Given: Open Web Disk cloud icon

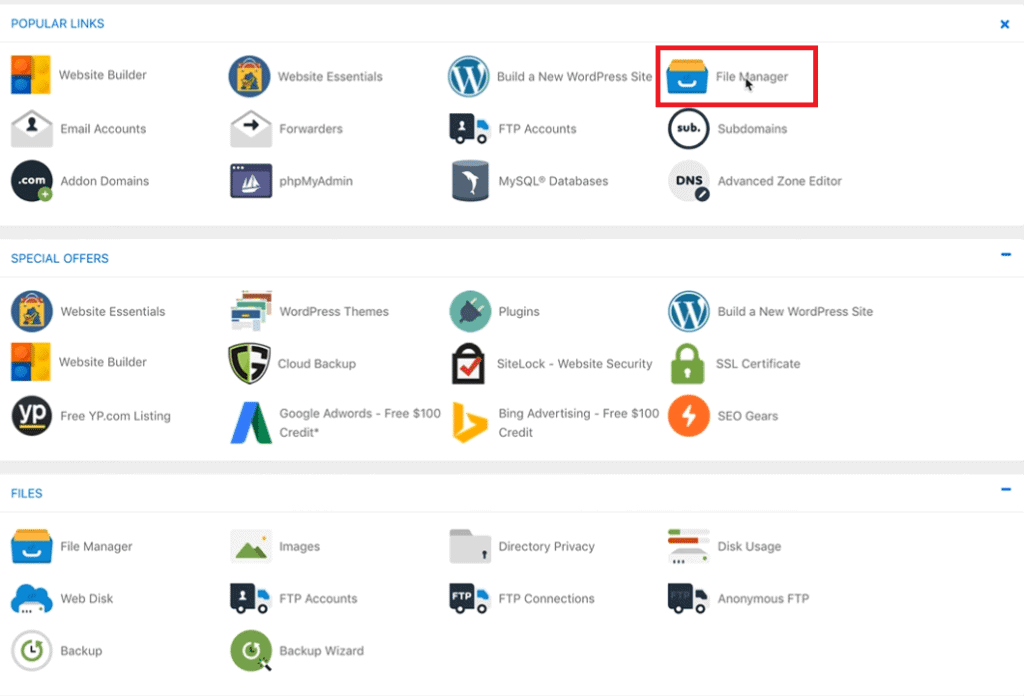Looking at the screenshot, I should pyautogui.click(x=31, y=599).
